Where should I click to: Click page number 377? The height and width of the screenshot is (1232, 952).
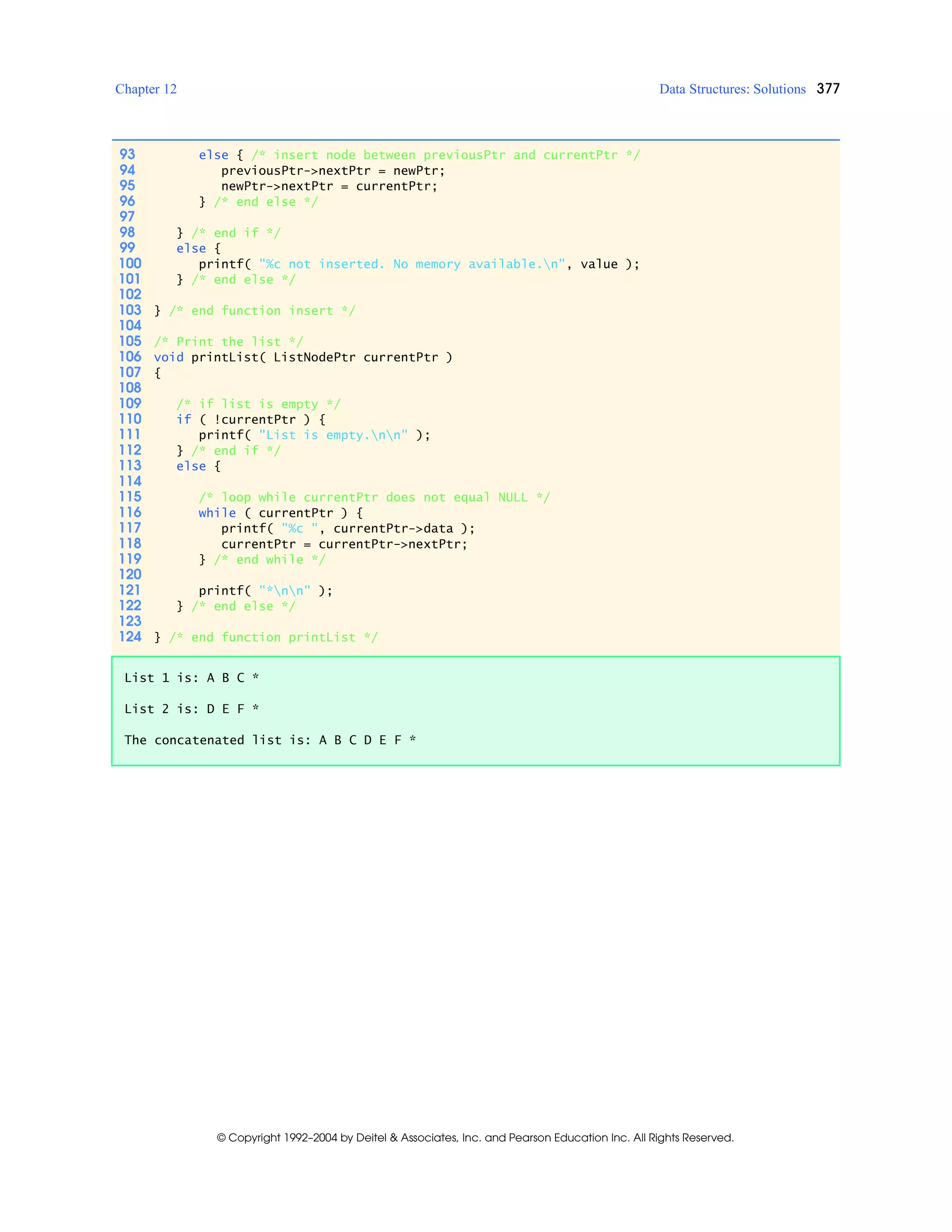click(828, 88)
